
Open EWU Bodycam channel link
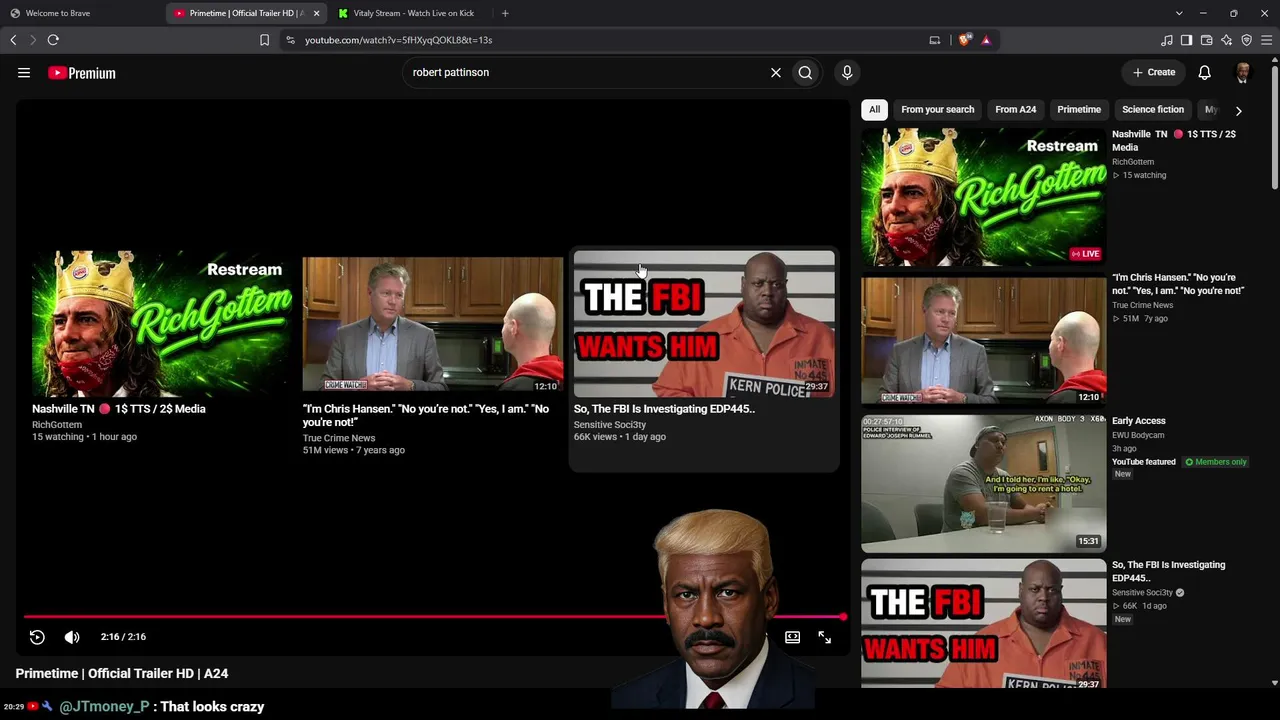point(1138,435)
